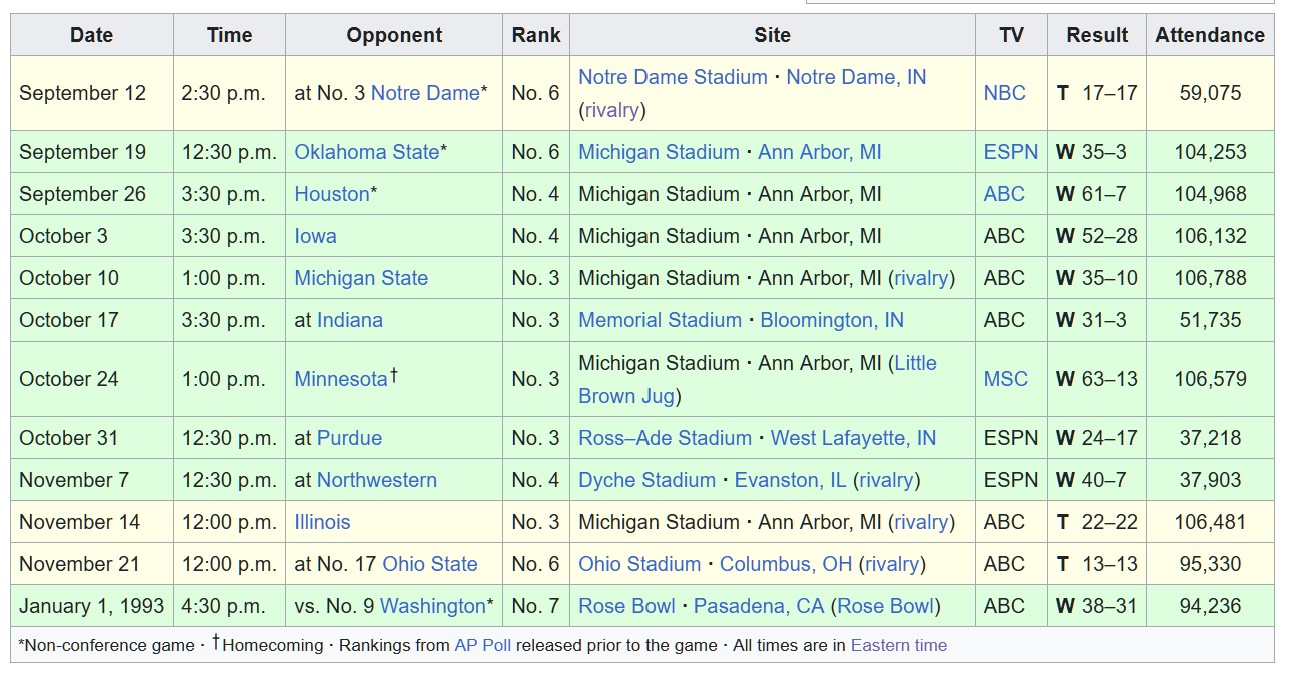Follow the Dyche Stadium link
This screenshot has height=678, width=1290.
click(x=647, y=480)
